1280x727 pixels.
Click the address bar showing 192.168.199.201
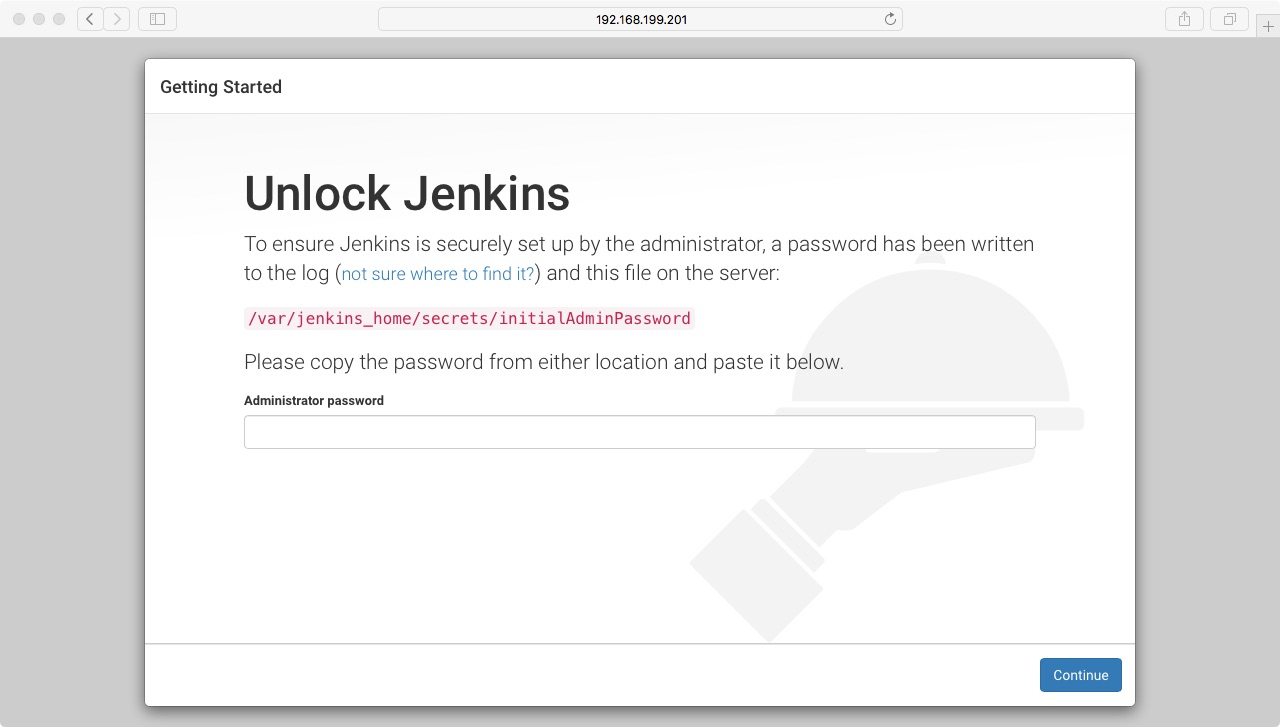point(640,19)
